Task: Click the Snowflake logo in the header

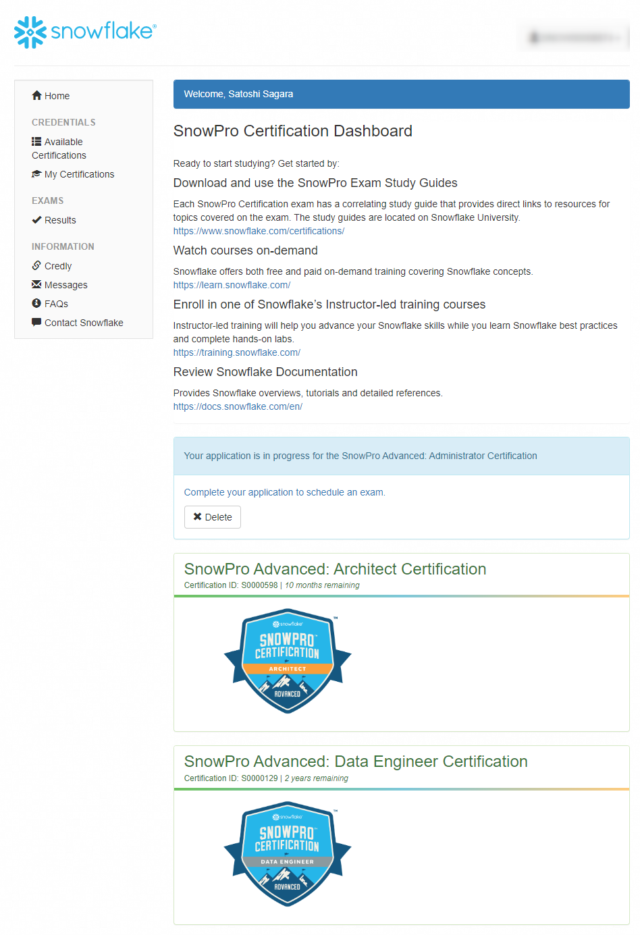Action: (85, 32)
